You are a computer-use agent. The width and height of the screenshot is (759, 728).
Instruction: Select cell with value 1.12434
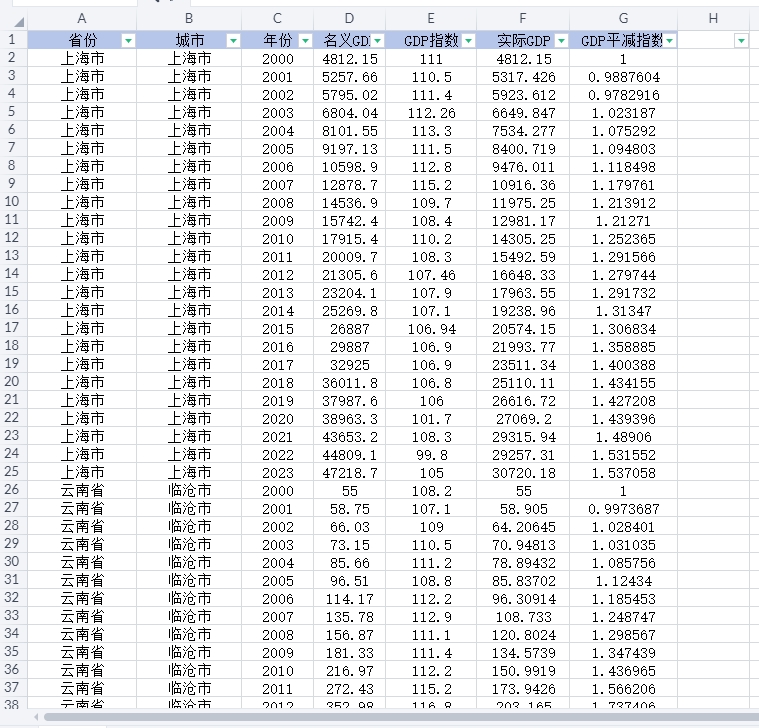coord(623,580)
